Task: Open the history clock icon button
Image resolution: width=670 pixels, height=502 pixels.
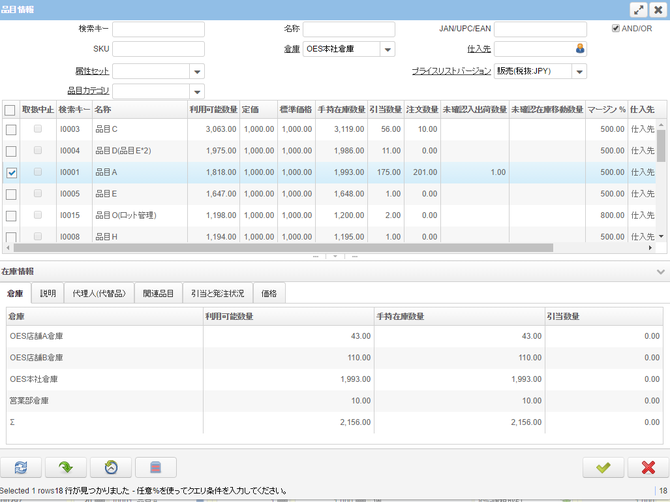Action: [111, 467]
